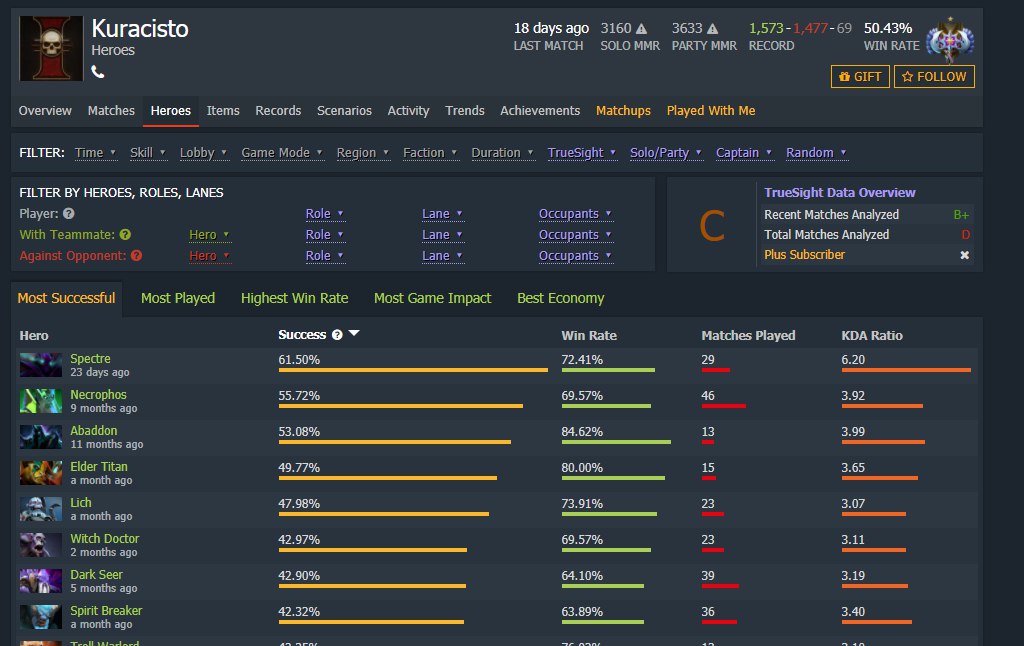The width and height of the screenshot is (1024, 646).
Task: Select the Highest Win Rate tab
Action: point(294,298)
